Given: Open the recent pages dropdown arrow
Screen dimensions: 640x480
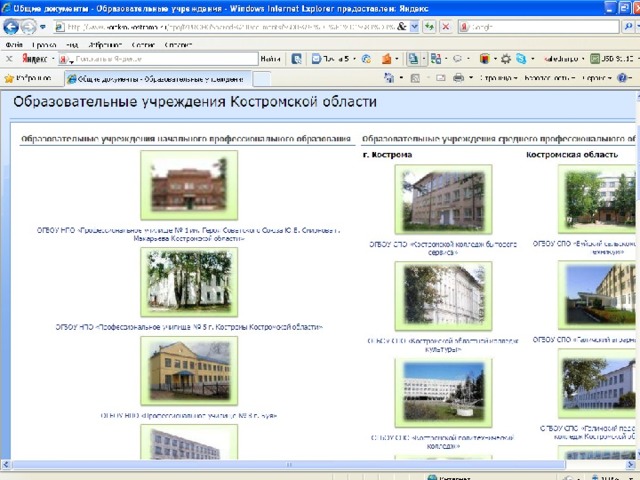Looking at the screenshot, I should (42, 27).
